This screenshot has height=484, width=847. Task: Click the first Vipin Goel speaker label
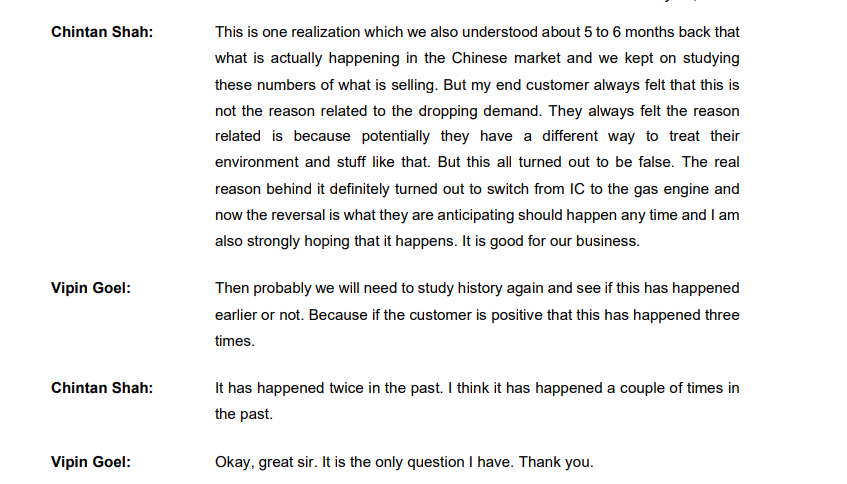click(x=91, y=288)
